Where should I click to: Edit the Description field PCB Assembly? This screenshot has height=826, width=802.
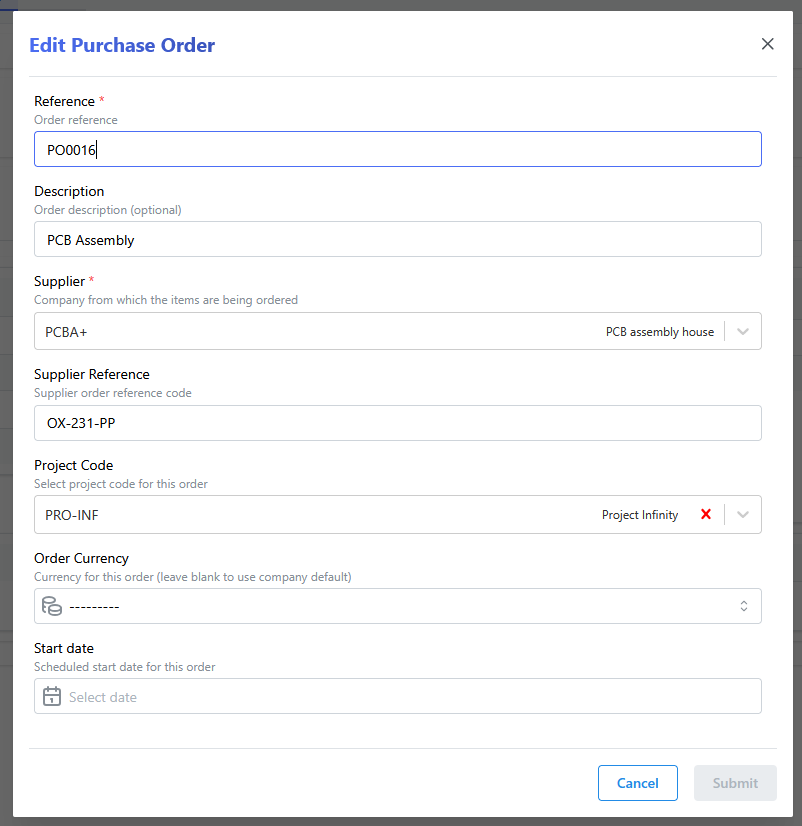click(398, 239)
